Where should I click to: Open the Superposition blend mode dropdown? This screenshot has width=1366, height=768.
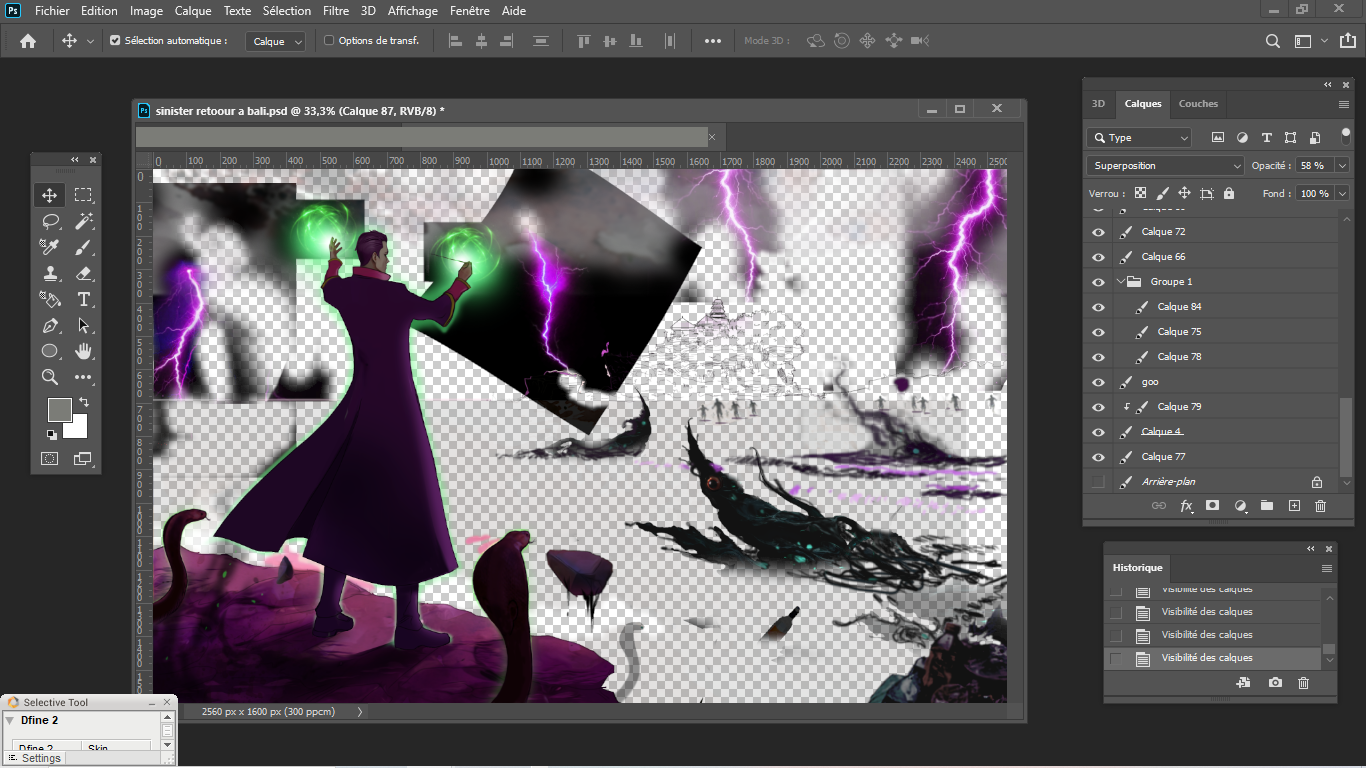tap(1165, 166)
